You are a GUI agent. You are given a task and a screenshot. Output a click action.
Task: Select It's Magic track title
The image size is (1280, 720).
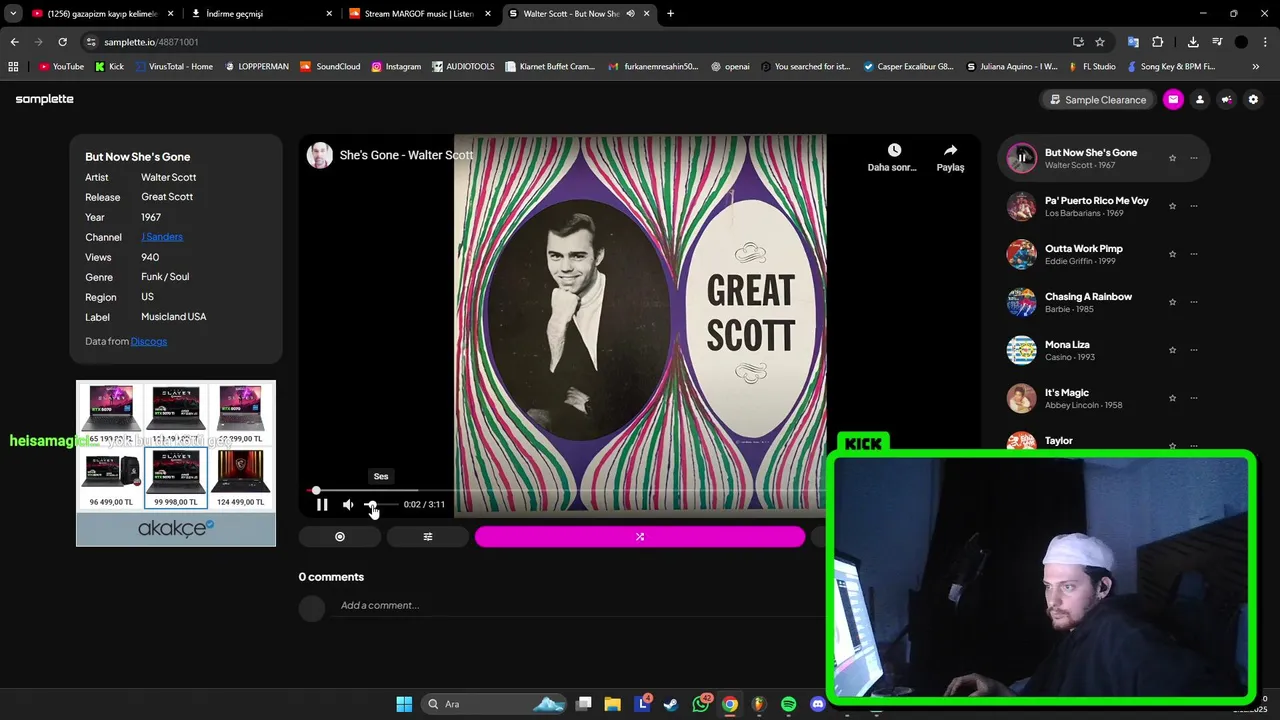(1067, 393)
